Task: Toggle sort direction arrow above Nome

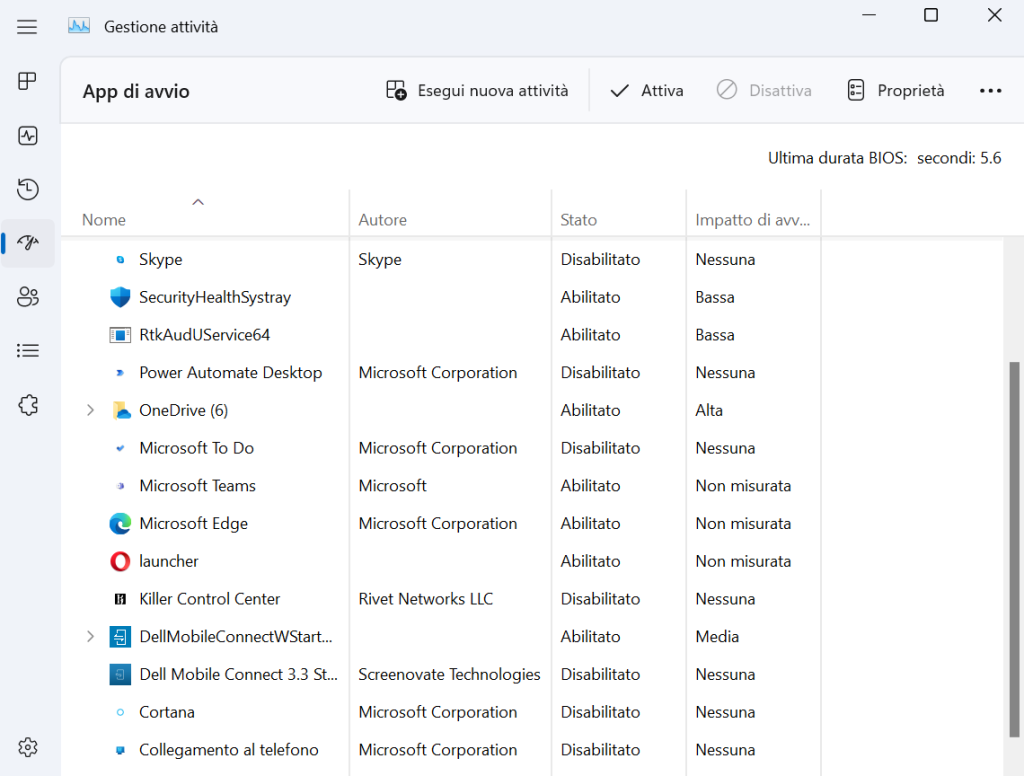Action: pos(198,202)
